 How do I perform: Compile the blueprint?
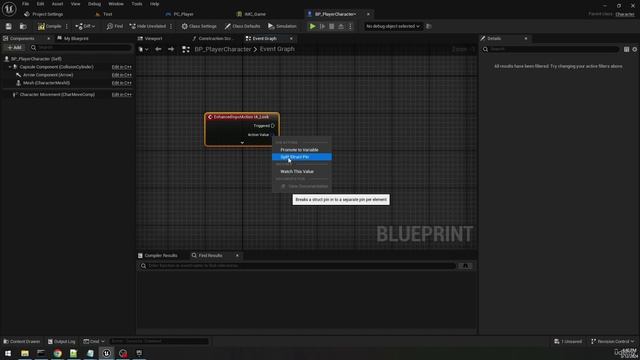click(x=49, y=26)
